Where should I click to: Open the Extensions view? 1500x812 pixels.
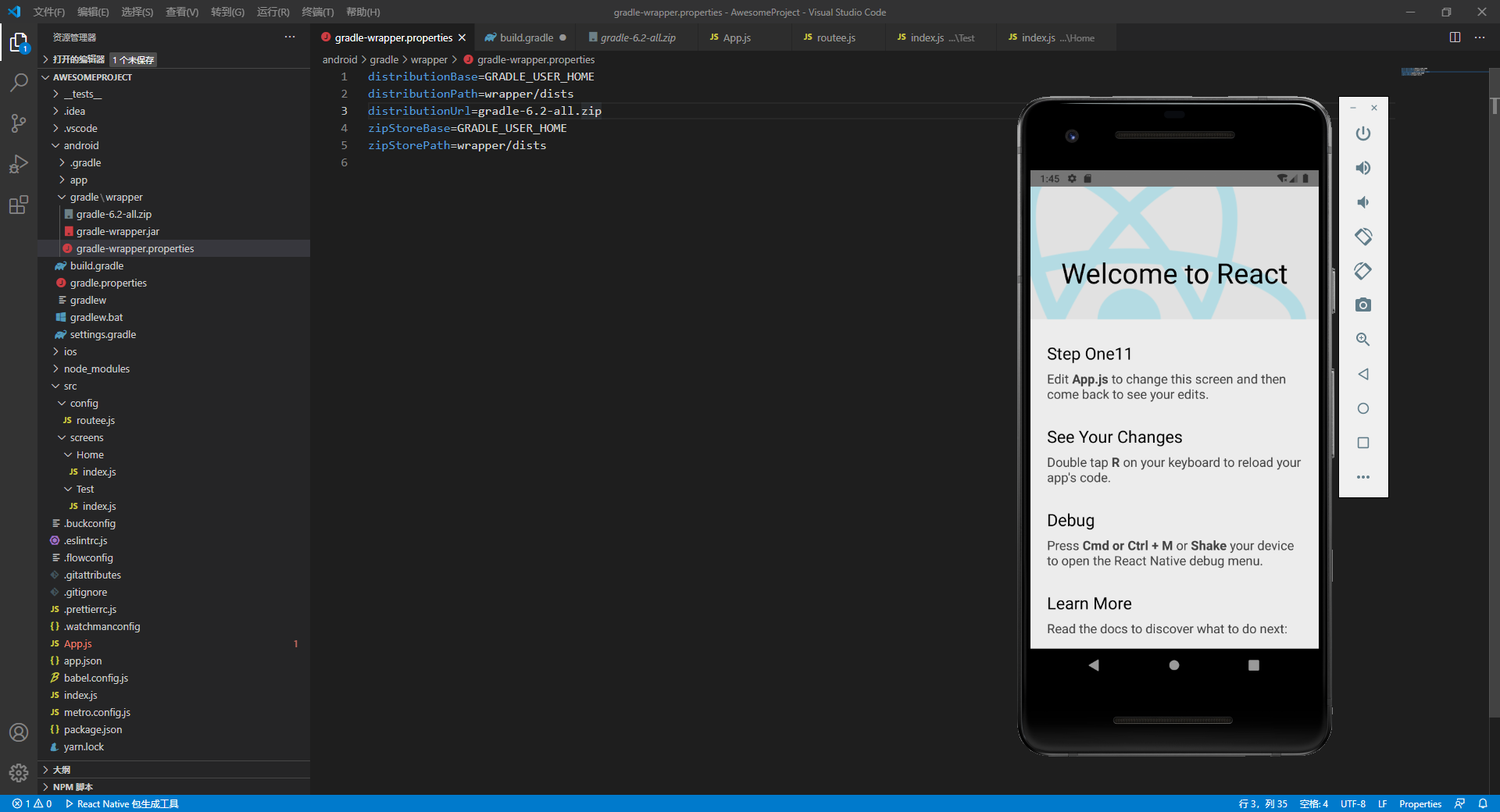(19, 205)
